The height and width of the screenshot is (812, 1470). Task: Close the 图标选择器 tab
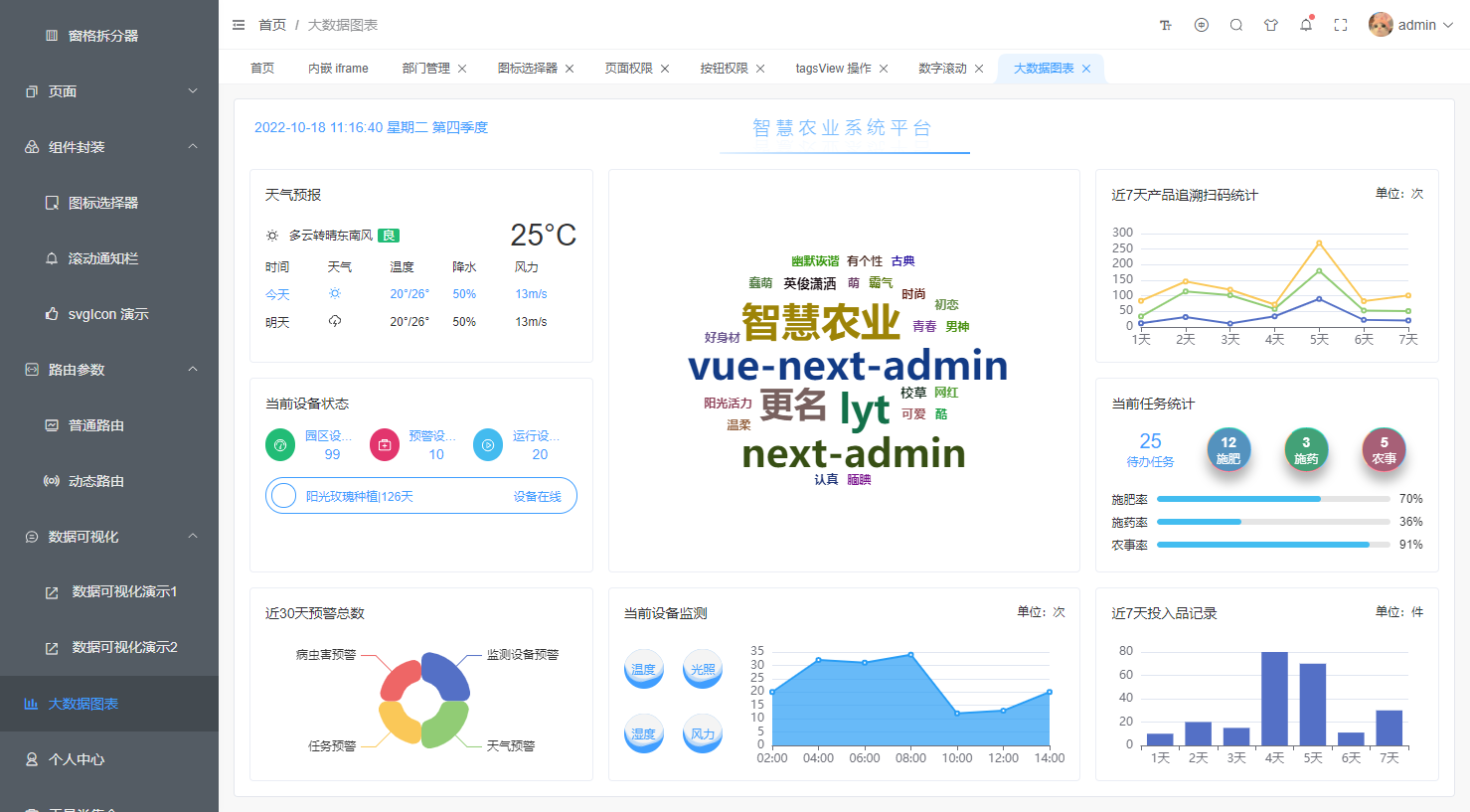click(x=570, y=69)
